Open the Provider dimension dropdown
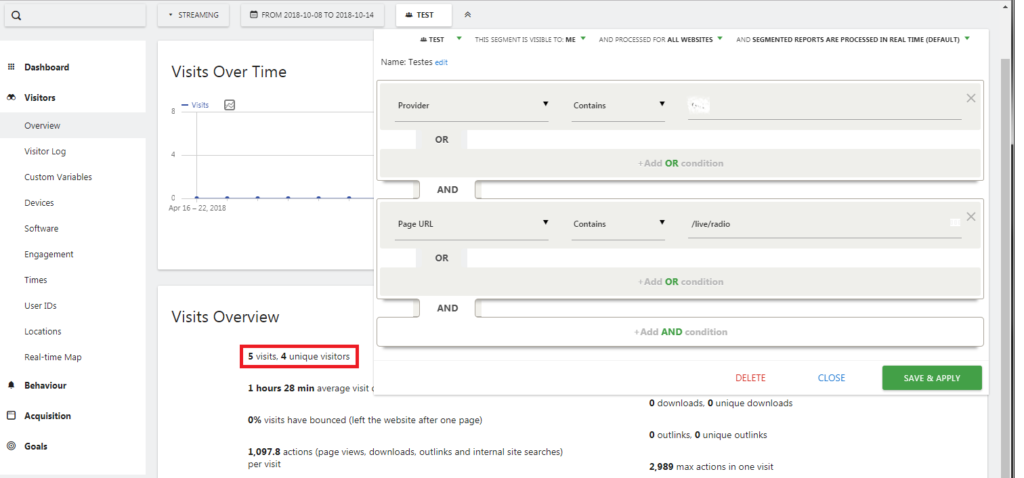 tap(472, 106)
